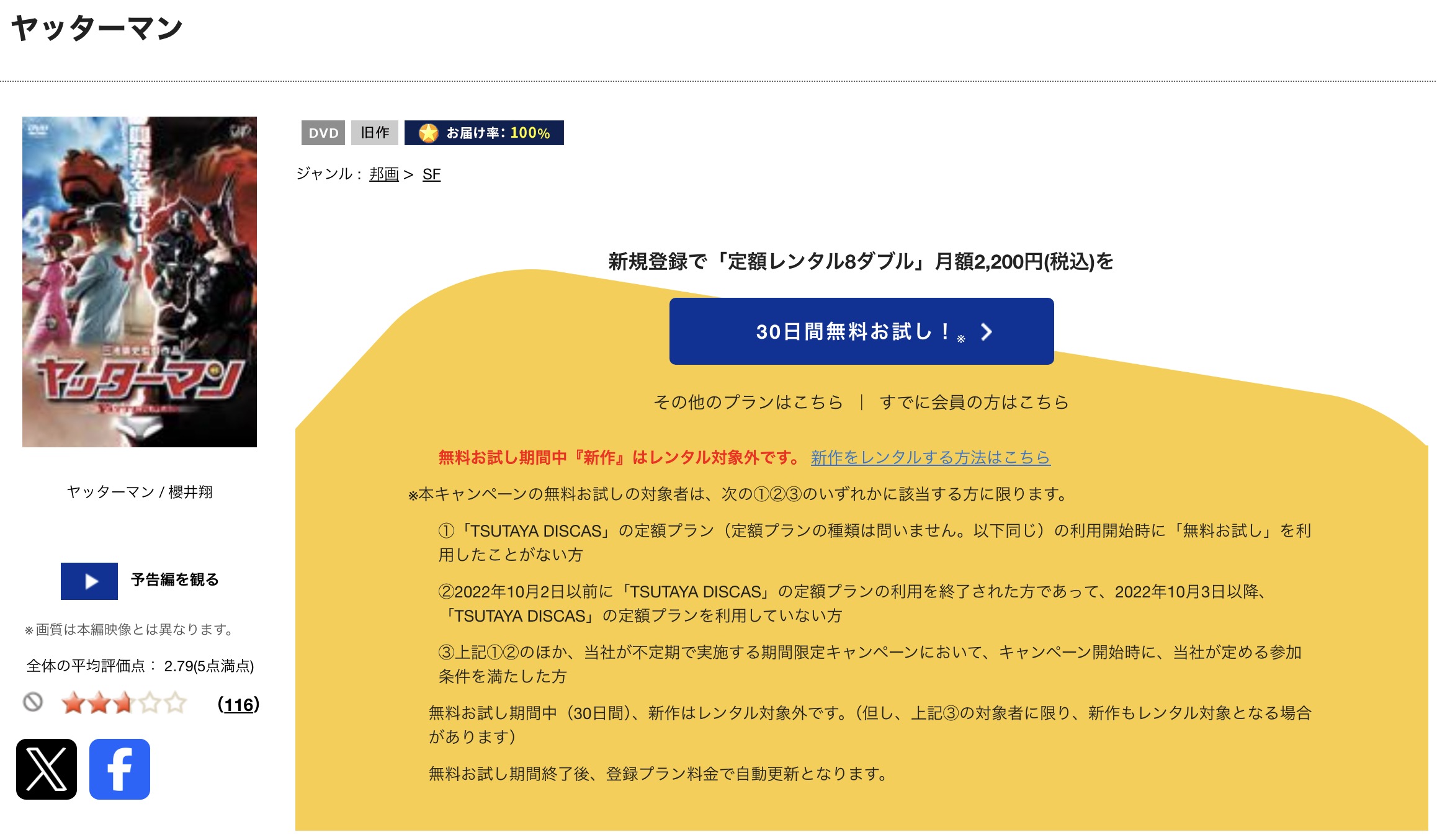Play the trailer with the blue play button
This screenshot has width=1437, height=840.
coord(89,581)
